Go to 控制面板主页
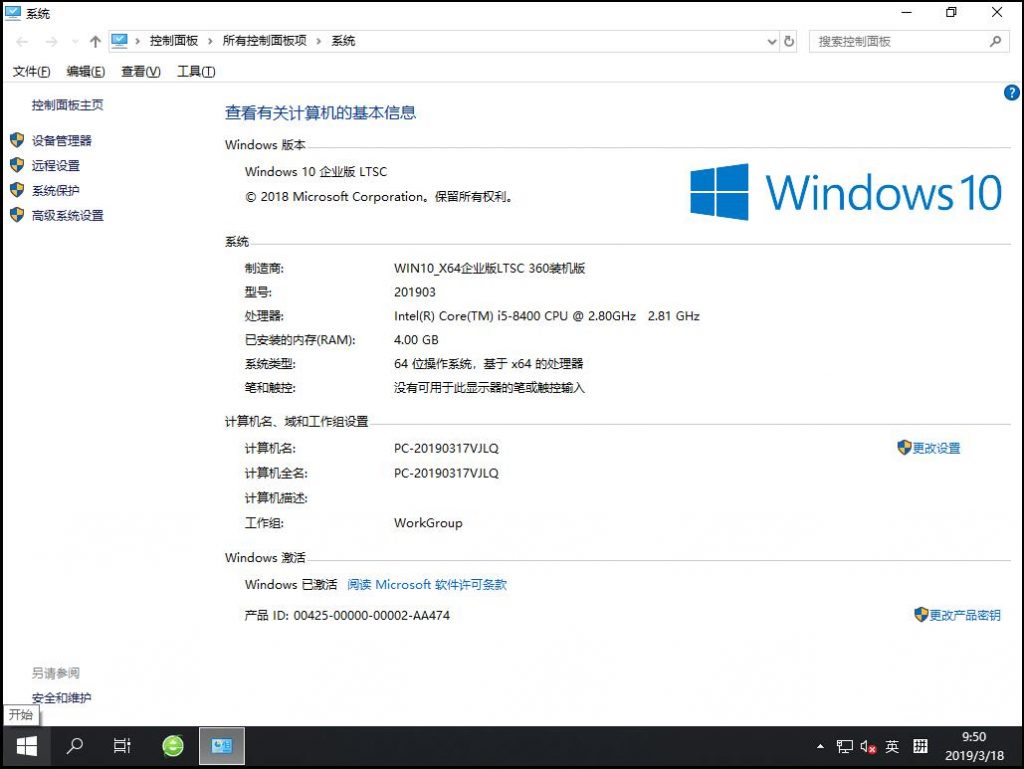This screenshot has height=769, width=1024. click(x=67, y=105)
